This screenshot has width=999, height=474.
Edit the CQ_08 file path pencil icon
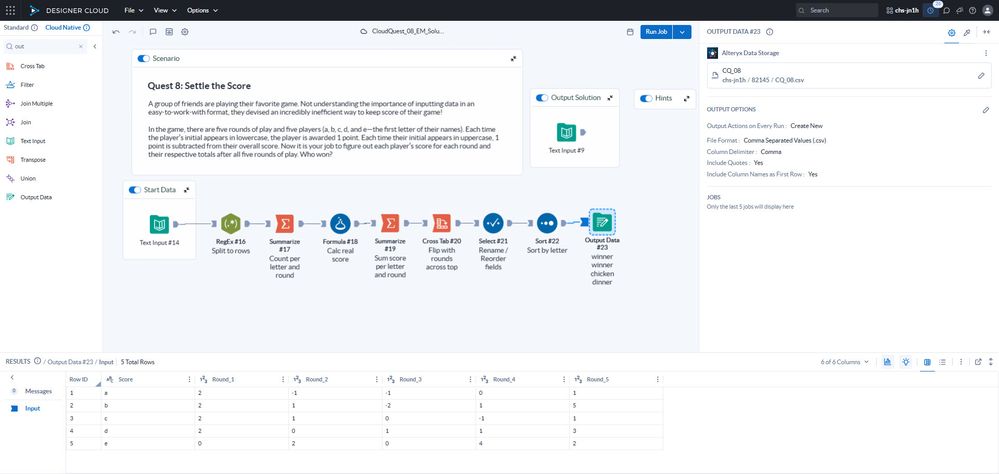981,75
